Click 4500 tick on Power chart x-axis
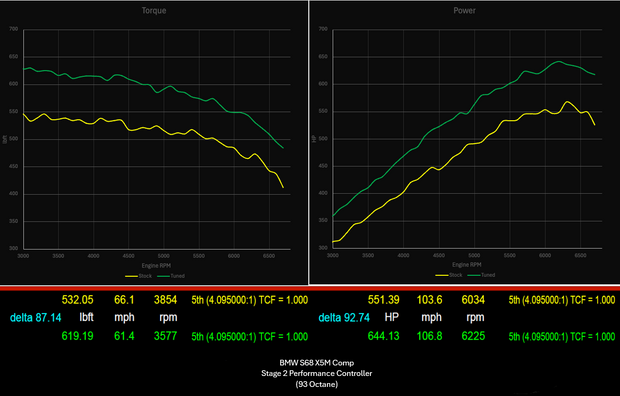The width and height of the screenshot is (620, 396). [439, 256]
